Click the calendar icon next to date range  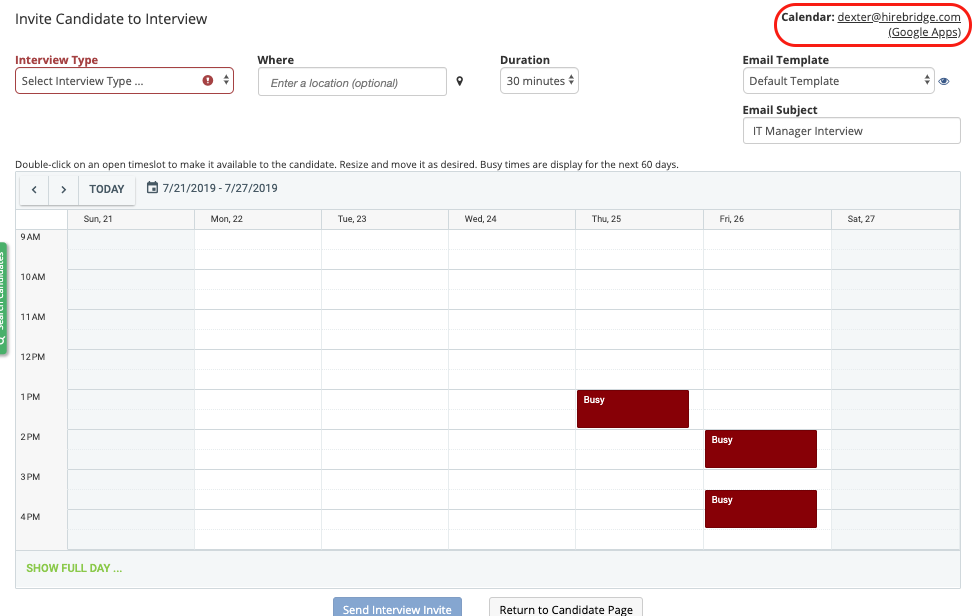pyautogui.click(x=152, y=188)
